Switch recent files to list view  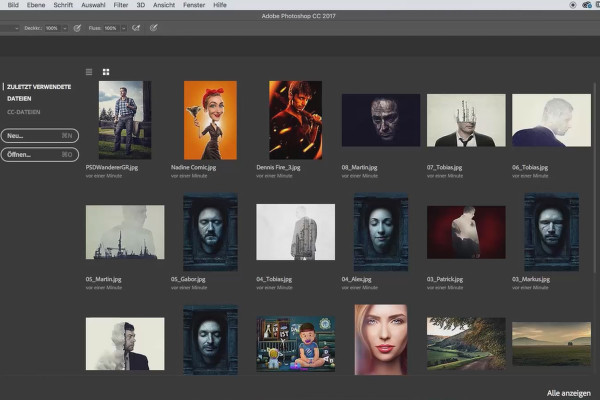click(x=89, y=72)
